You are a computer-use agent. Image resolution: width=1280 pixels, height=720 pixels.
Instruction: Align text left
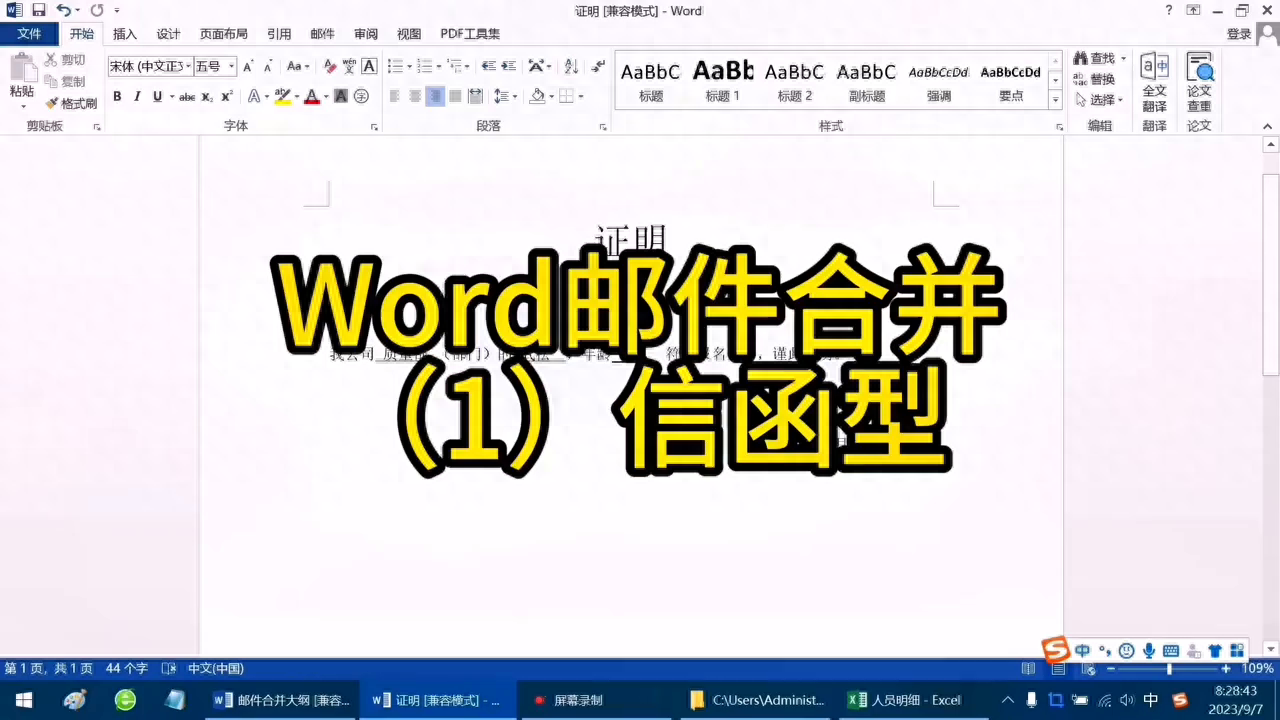tap(394, 96)
